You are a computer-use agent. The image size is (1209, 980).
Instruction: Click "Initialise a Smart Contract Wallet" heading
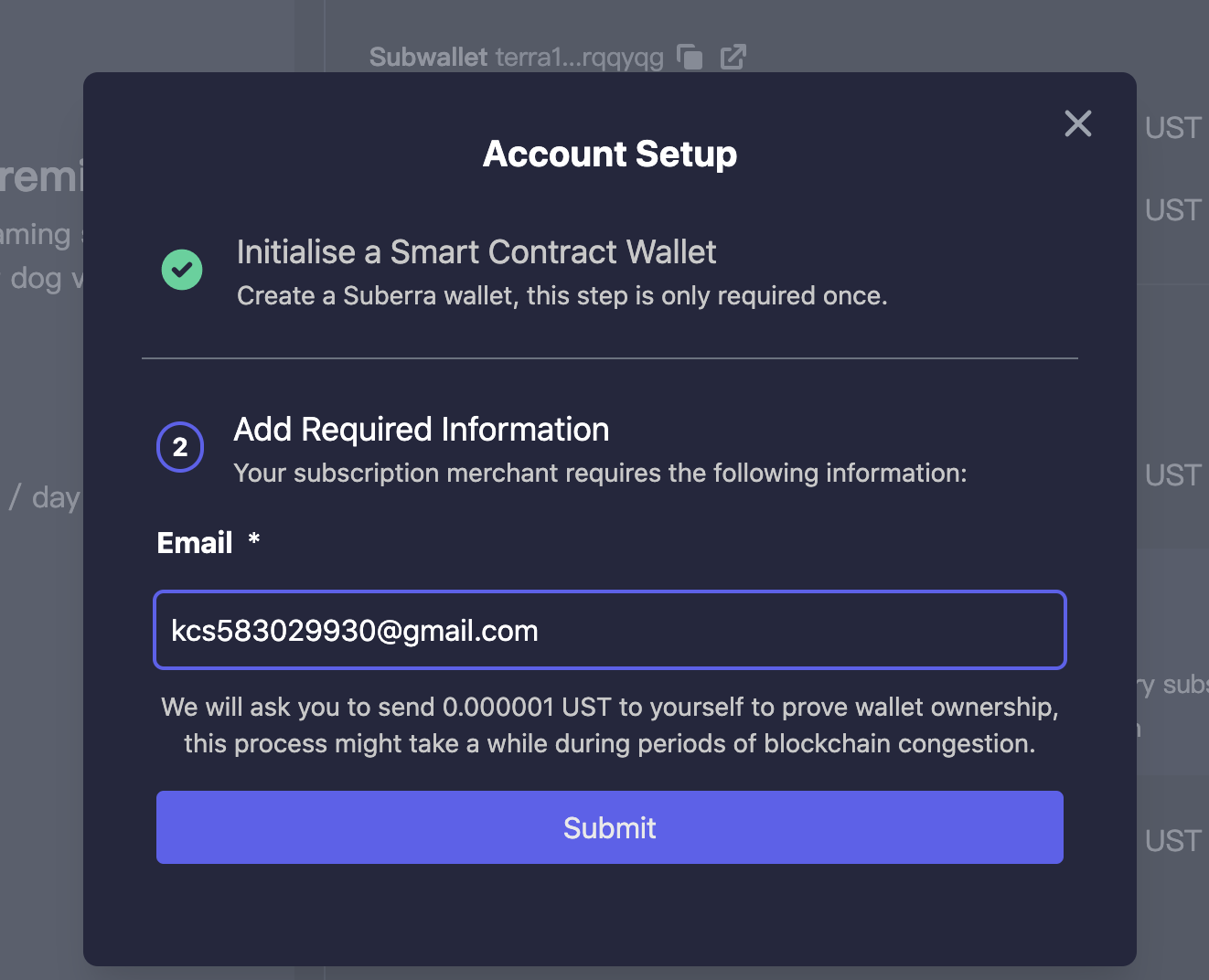476,252
